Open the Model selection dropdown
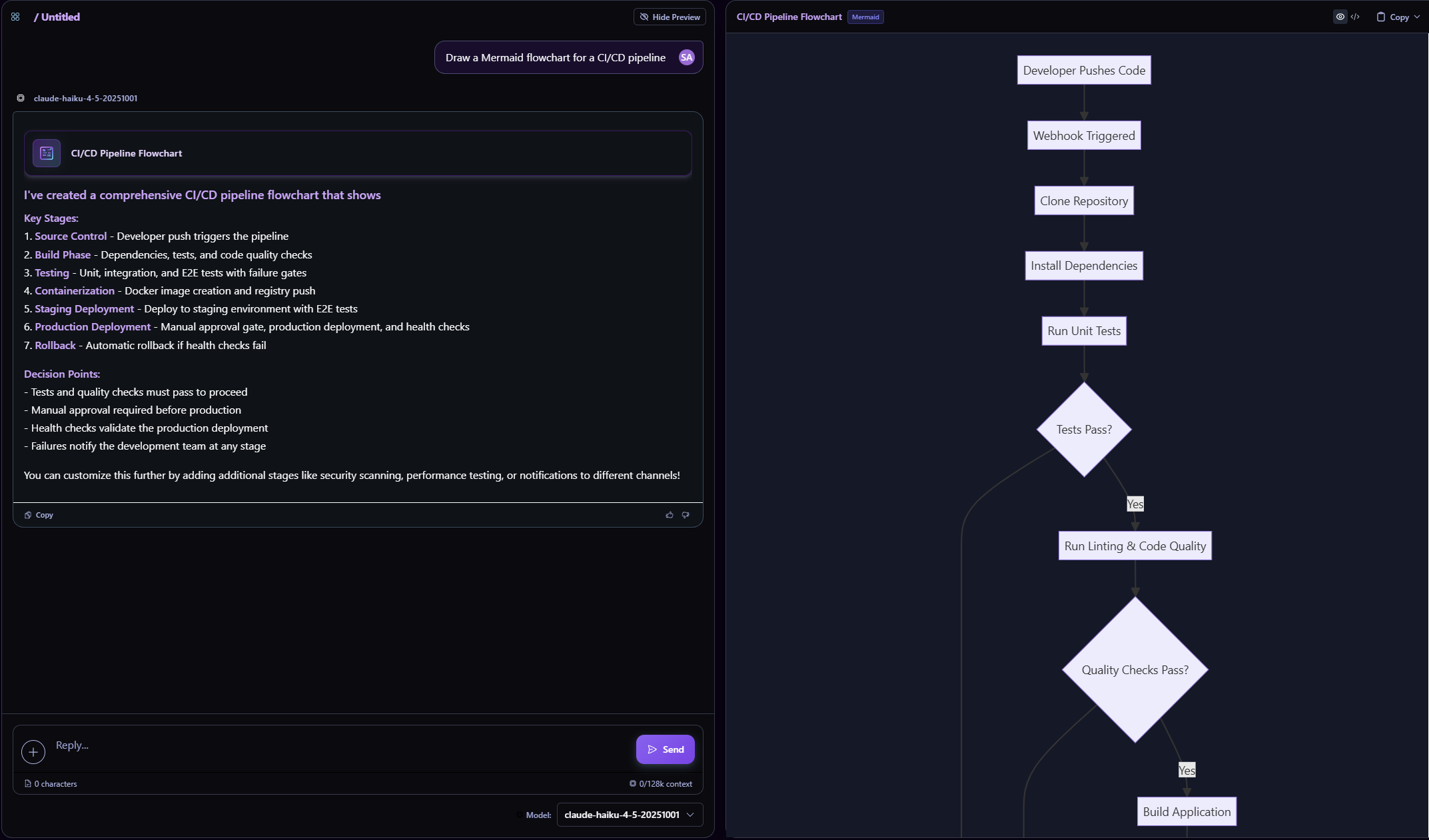Image resolution: width=1429 pixels, height=840 pixels. pos(628,815)
